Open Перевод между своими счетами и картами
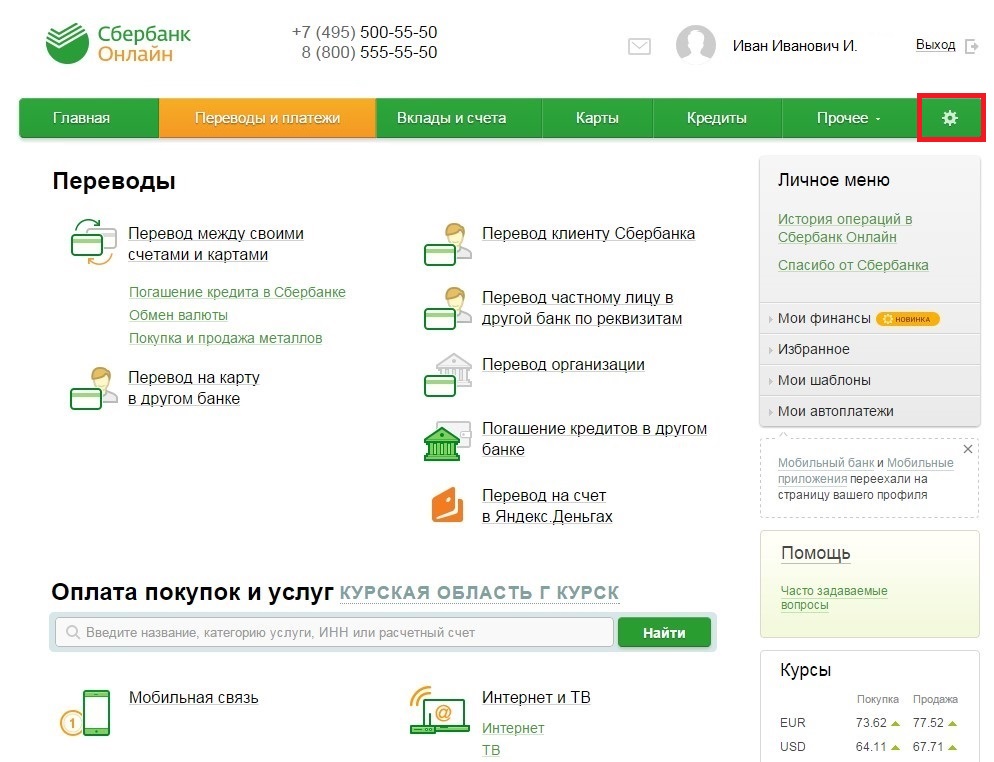Image resolution: width=994 pixels, height=762 pixels. coord(216,244)
